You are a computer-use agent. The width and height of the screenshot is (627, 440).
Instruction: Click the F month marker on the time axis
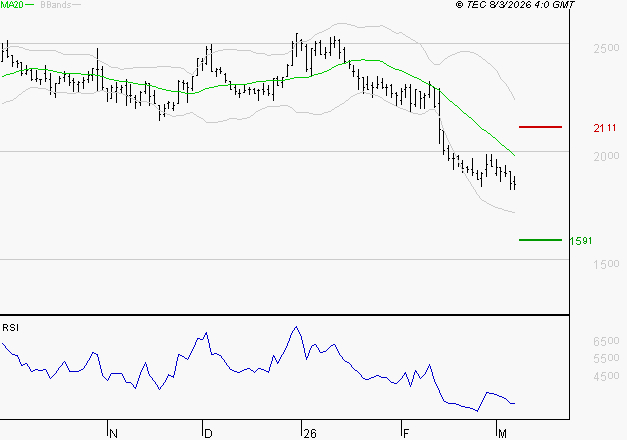tap(406, 434)
